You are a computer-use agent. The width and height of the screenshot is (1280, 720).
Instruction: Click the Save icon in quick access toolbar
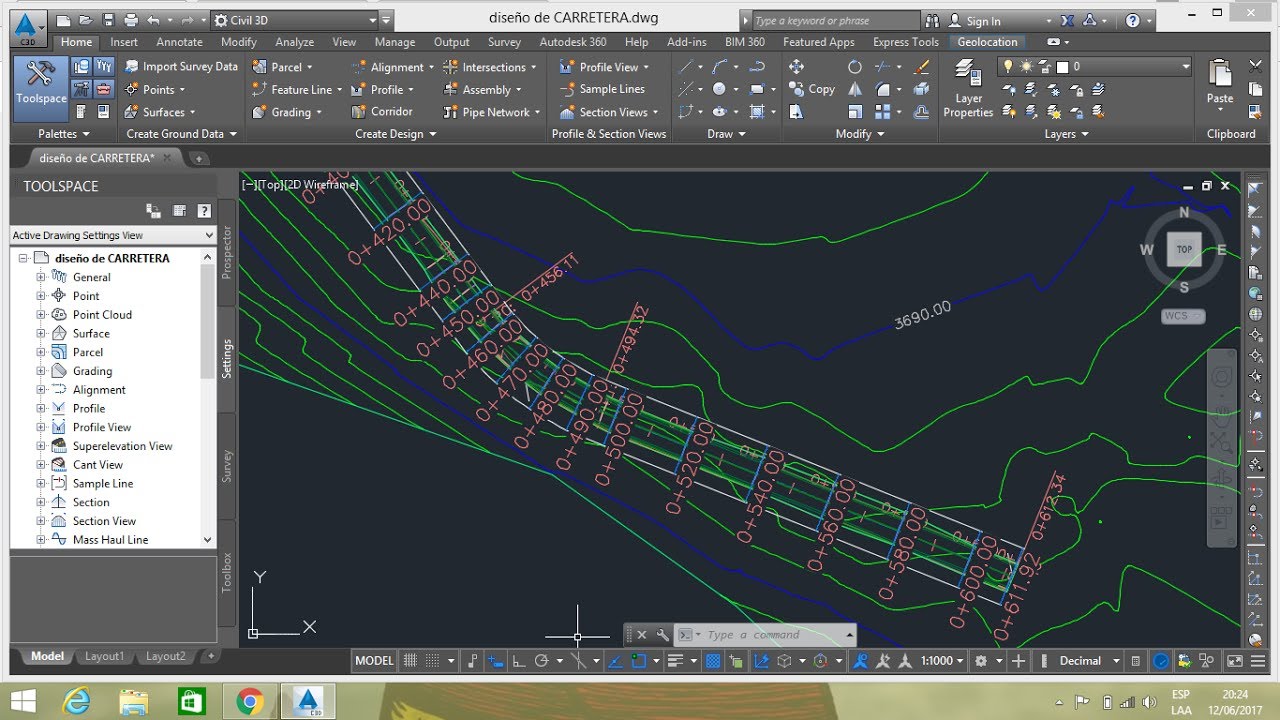(x=109, y=20)
